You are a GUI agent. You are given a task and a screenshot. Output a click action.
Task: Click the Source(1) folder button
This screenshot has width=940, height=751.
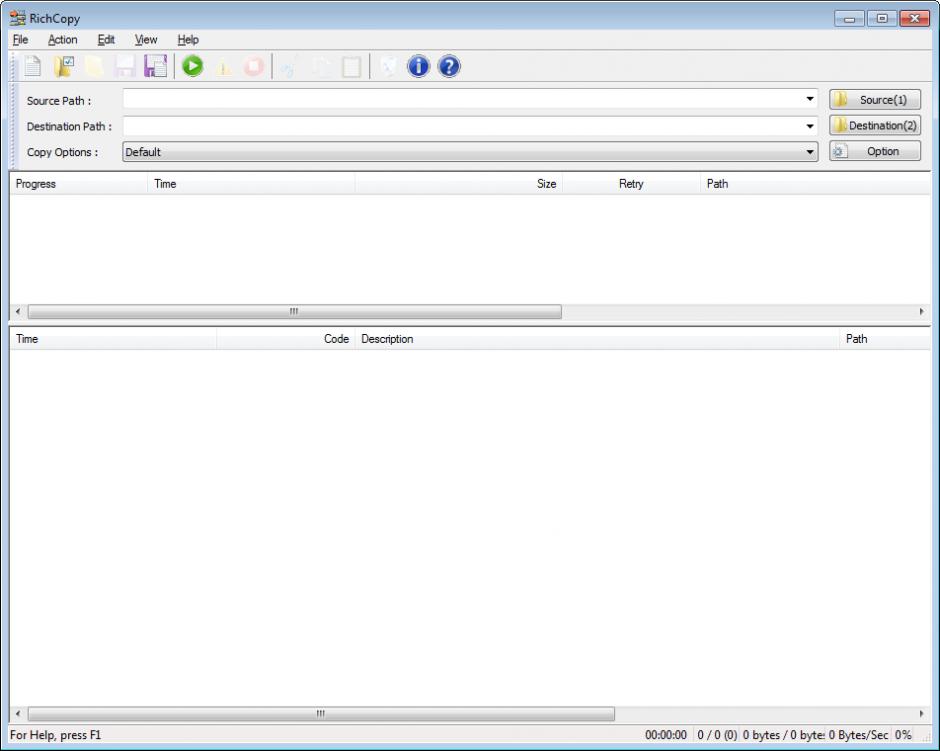point(875,99)
